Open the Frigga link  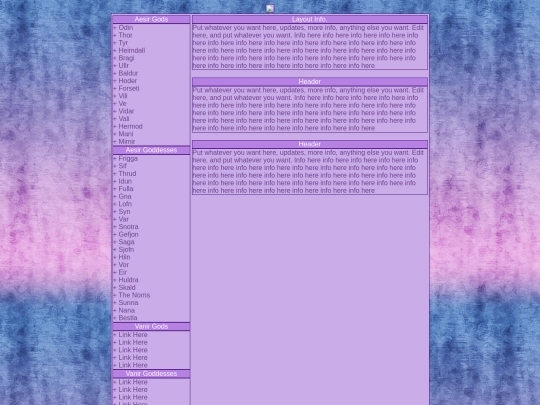click(128, 158)
